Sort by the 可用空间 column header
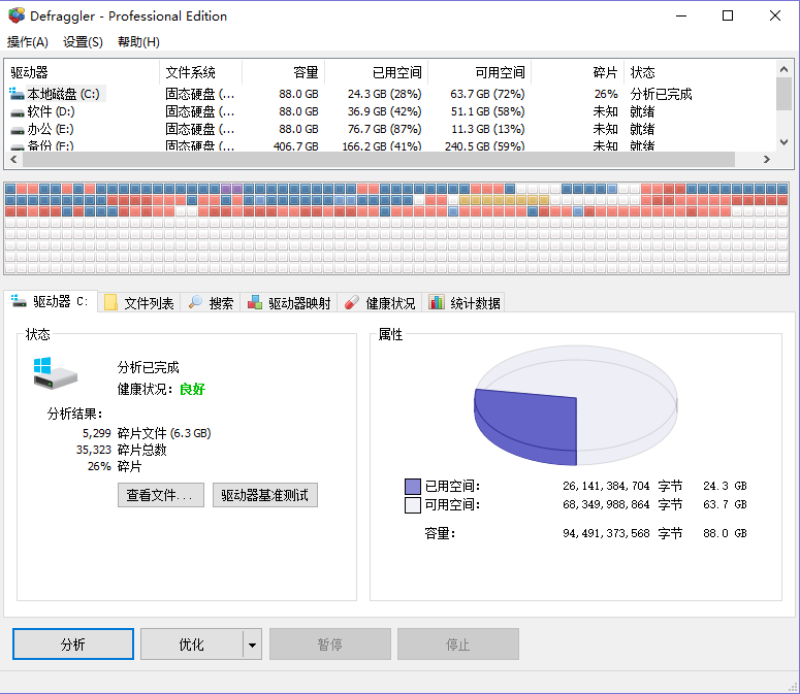The width and height of the screenshot is (800, 694). pyautogui.click(x=480, y=72)
